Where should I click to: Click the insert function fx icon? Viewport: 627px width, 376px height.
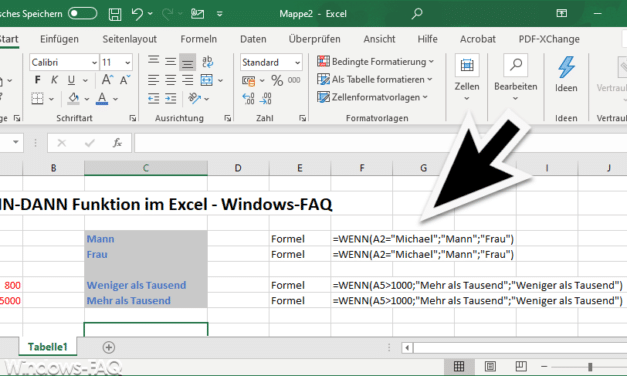coord(117,143)
